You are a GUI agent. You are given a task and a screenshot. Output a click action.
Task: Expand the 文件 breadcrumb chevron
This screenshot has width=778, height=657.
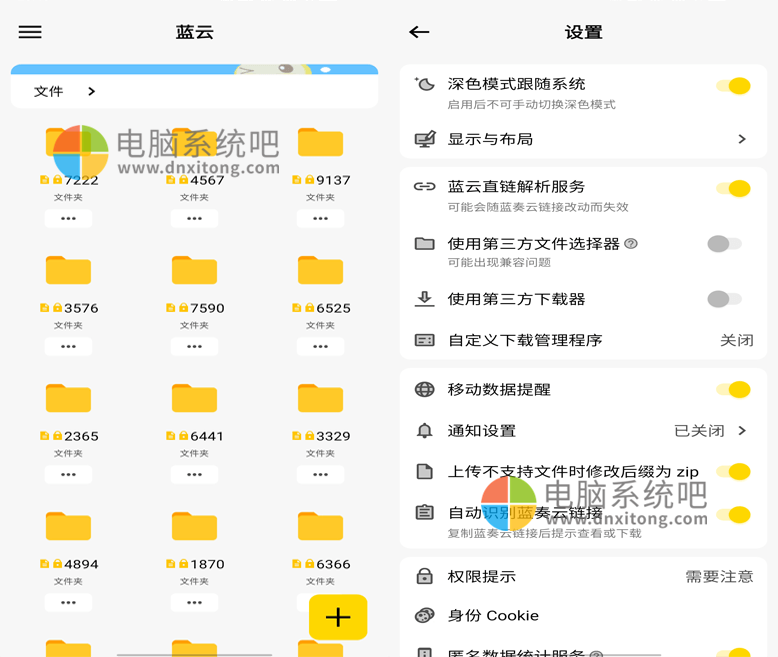91,91
